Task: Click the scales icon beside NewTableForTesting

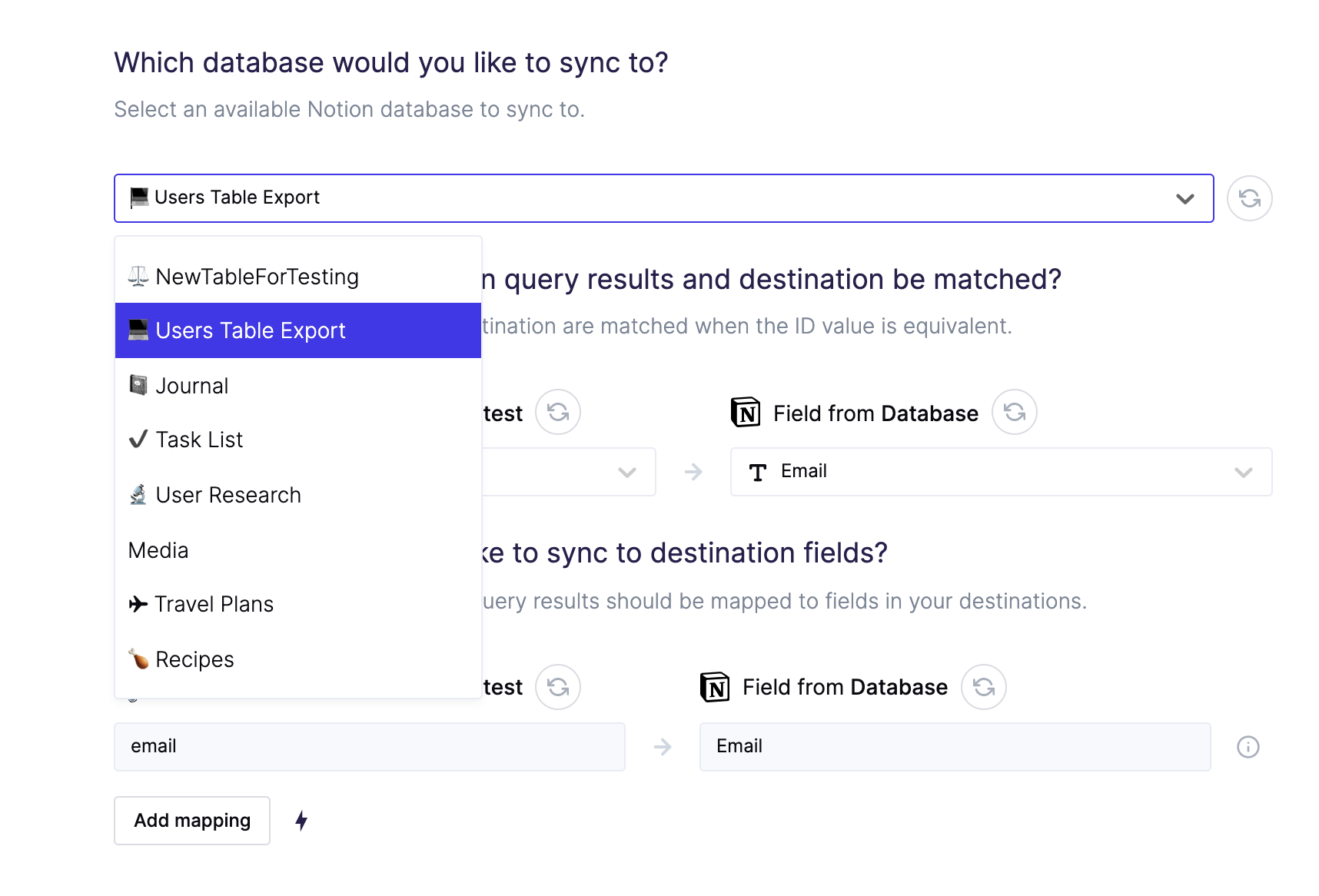Action: (x=138, y=276)
